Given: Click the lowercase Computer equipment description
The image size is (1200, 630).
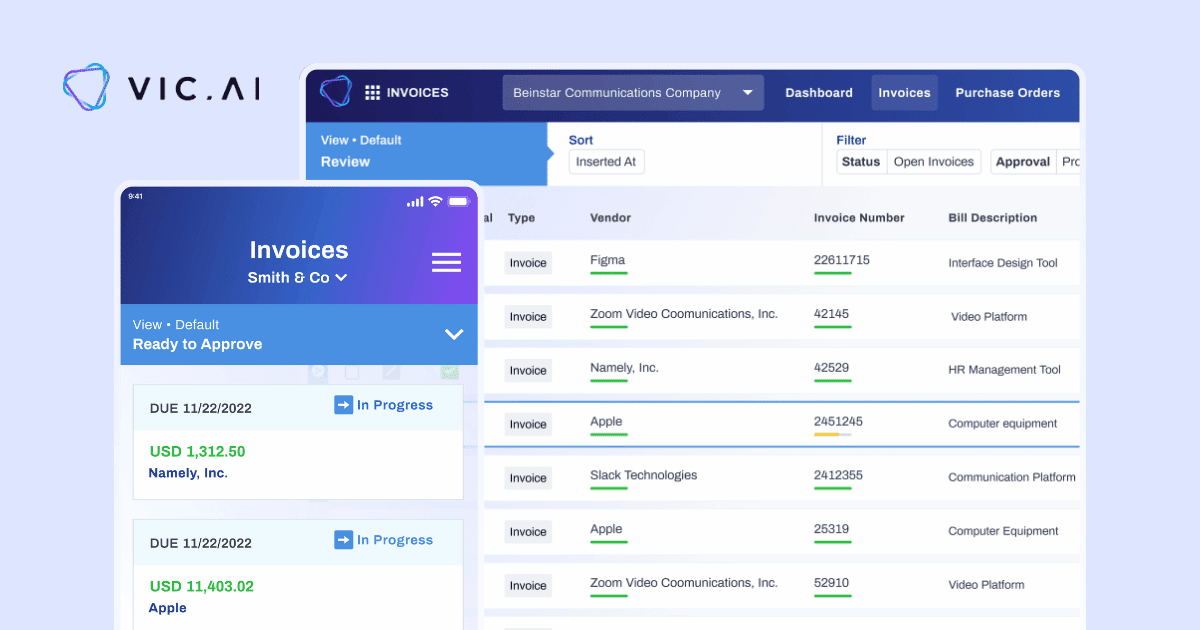Looking at the screenshot, I should [1003, 424].
